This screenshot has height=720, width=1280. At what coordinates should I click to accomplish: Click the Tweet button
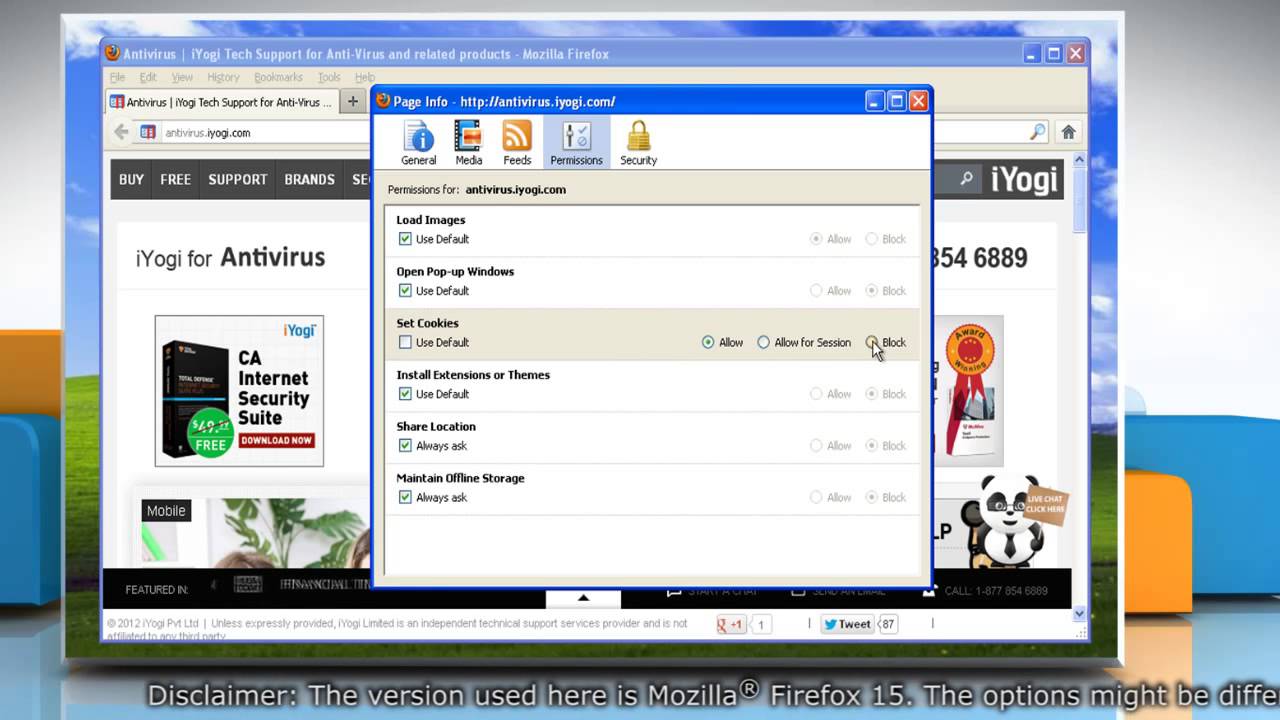tap(847, 624)
